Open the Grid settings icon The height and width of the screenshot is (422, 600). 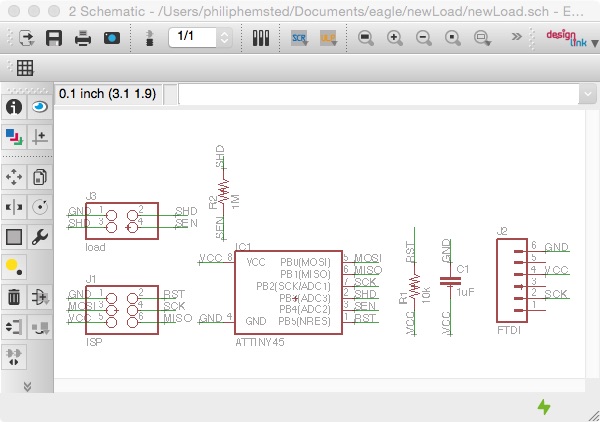[25, 68]
